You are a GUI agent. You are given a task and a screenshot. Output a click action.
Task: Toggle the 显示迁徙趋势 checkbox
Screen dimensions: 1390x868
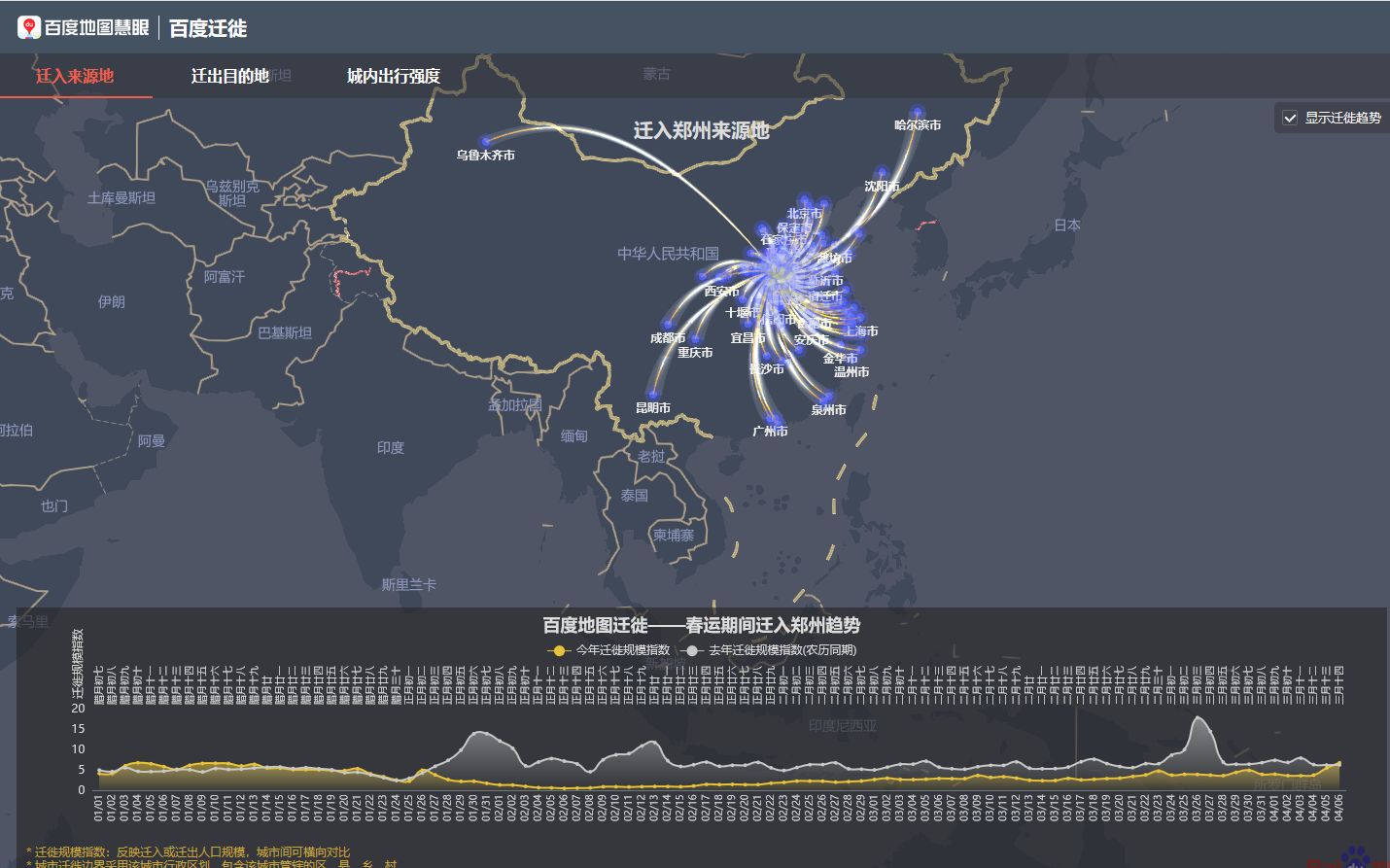(x=1290, y=118)
